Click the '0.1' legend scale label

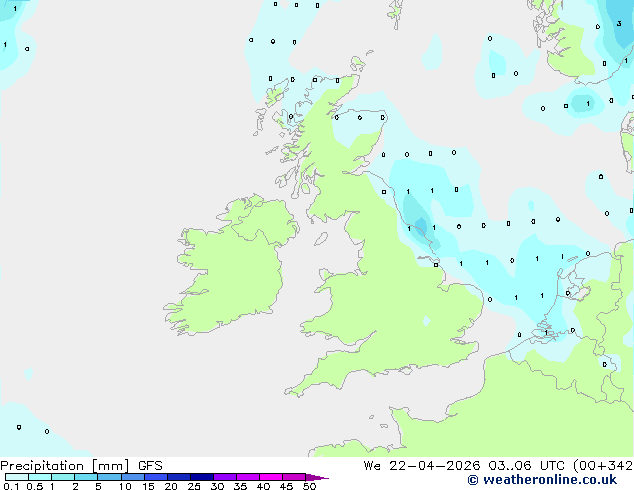click(11, 486)
